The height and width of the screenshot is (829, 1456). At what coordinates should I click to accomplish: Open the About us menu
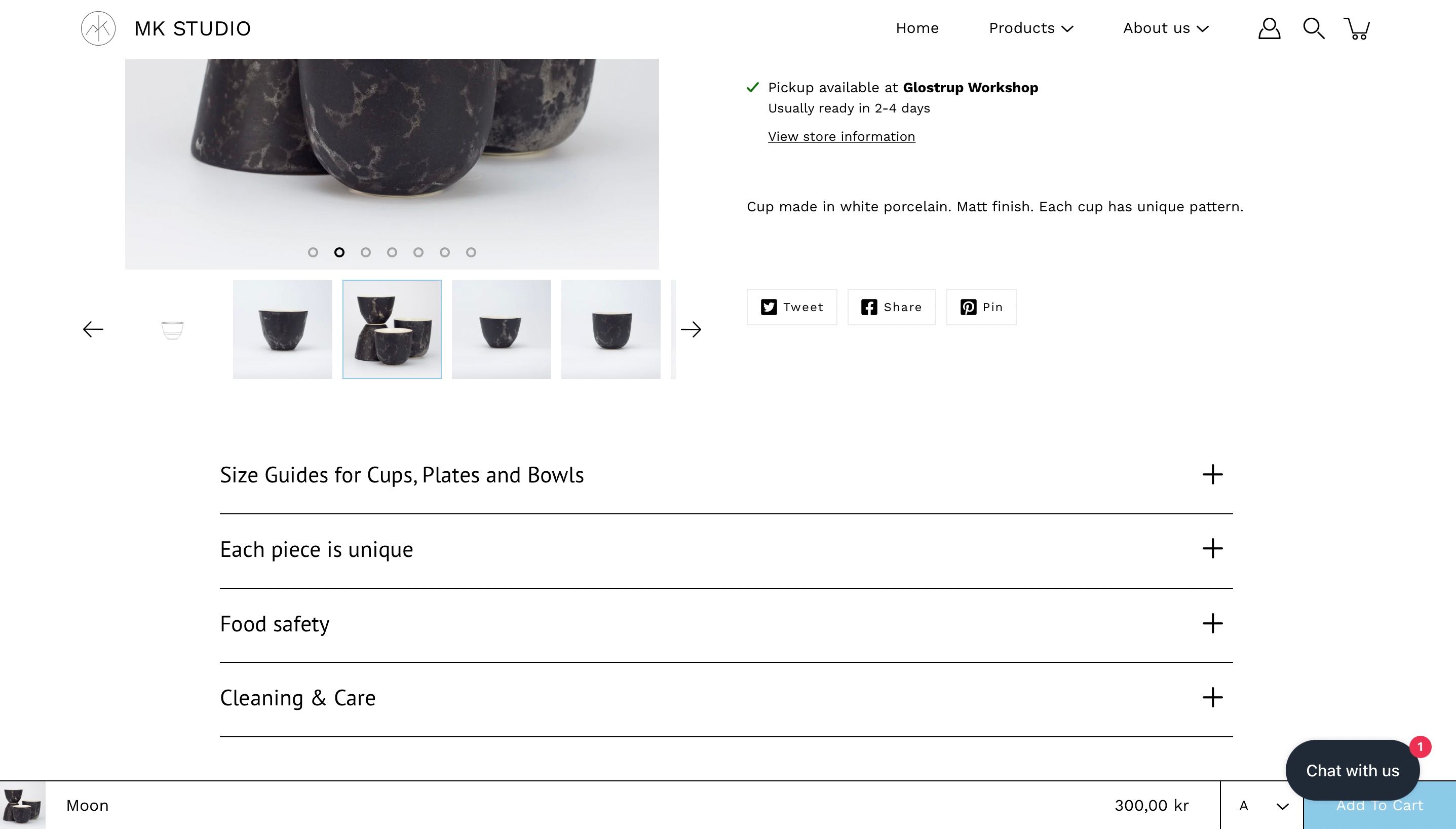(1165, 28)
